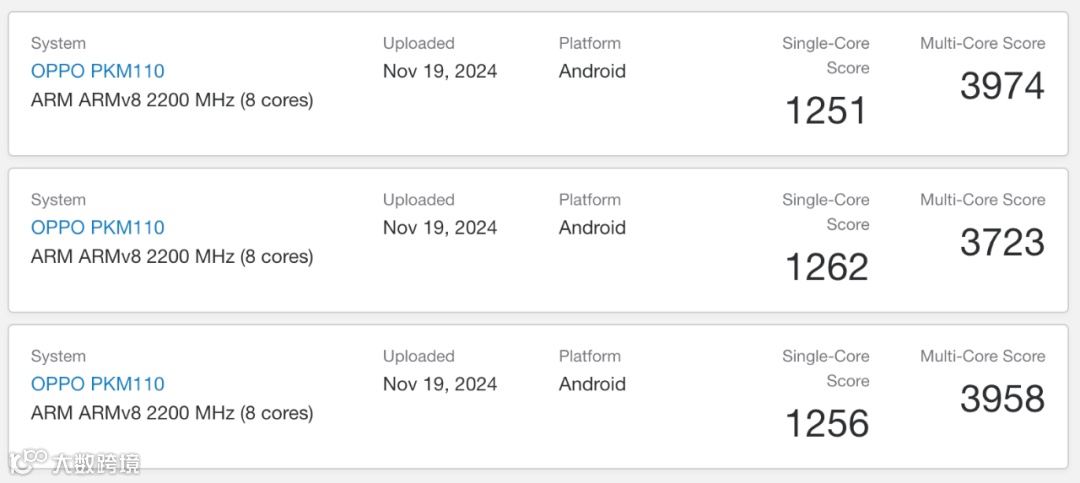Click Android platform in the 1256 result
1080x483 pixels.
(x=592, y=384)
